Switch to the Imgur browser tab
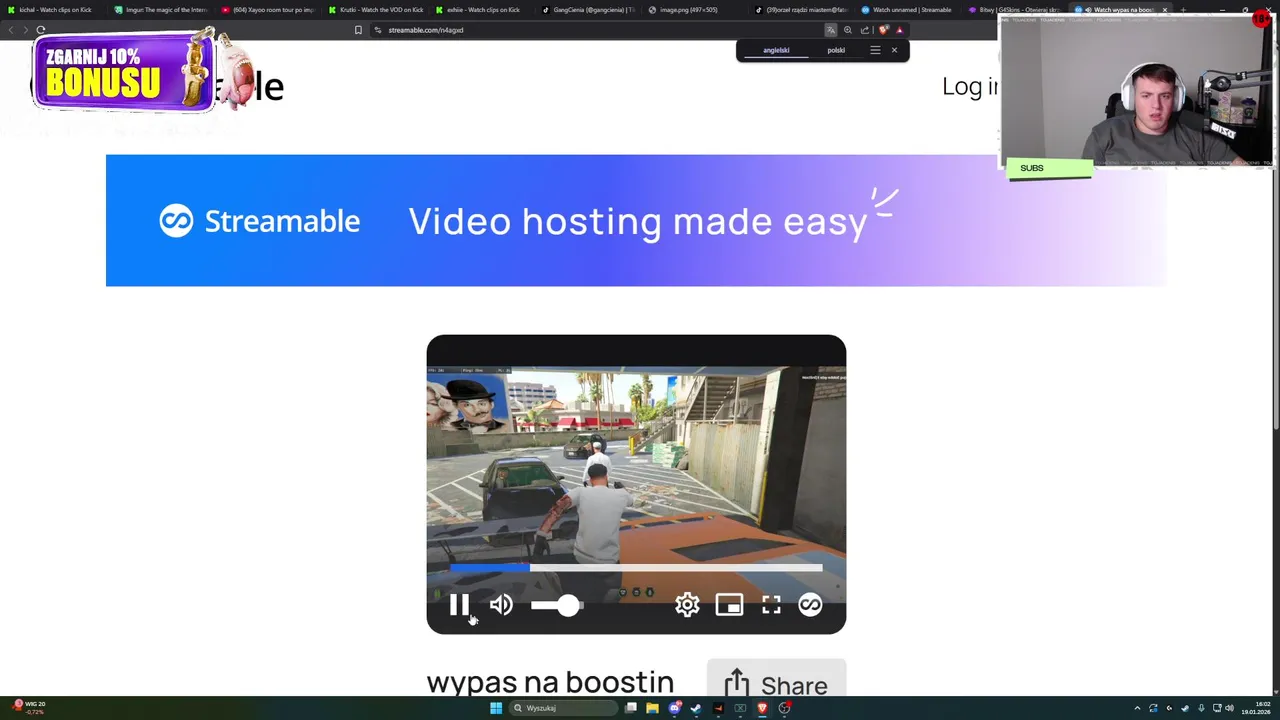This screenshot has height=720, width=1280. click(160, 10)
